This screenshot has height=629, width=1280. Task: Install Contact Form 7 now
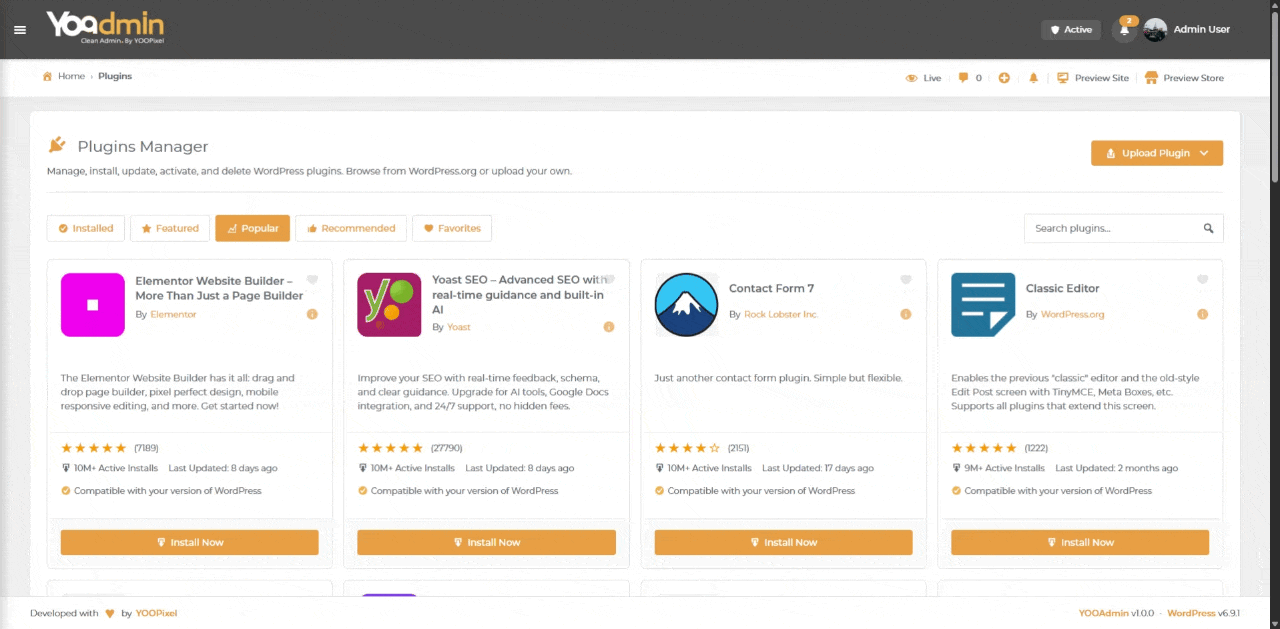[783, 542]
